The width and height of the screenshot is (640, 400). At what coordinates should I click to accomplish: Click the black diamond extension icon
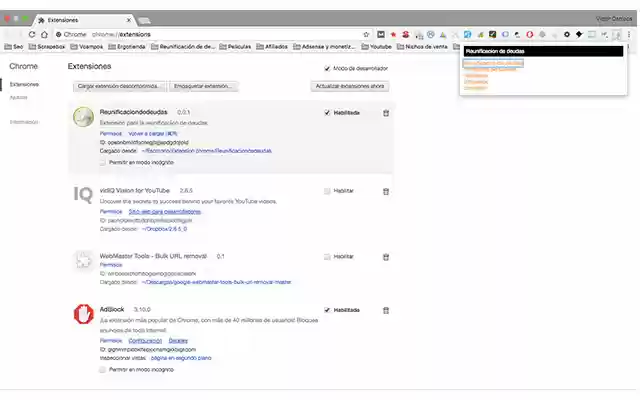coord(579,35)
